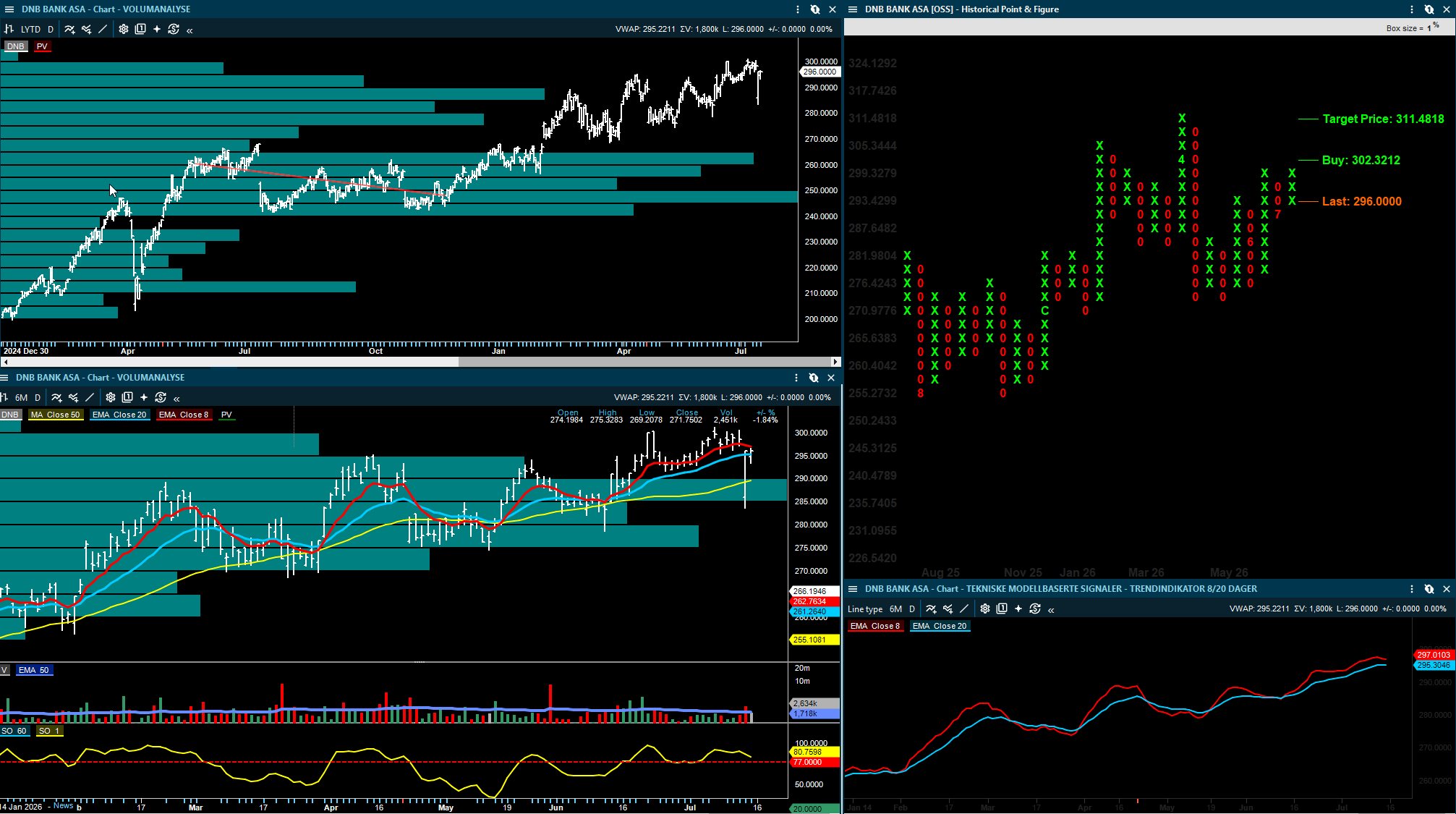Click the top chart horizontal scrollbar thumb
Image resolution: width=1456 pixels, height=814 pixels.
click(644, 362)
